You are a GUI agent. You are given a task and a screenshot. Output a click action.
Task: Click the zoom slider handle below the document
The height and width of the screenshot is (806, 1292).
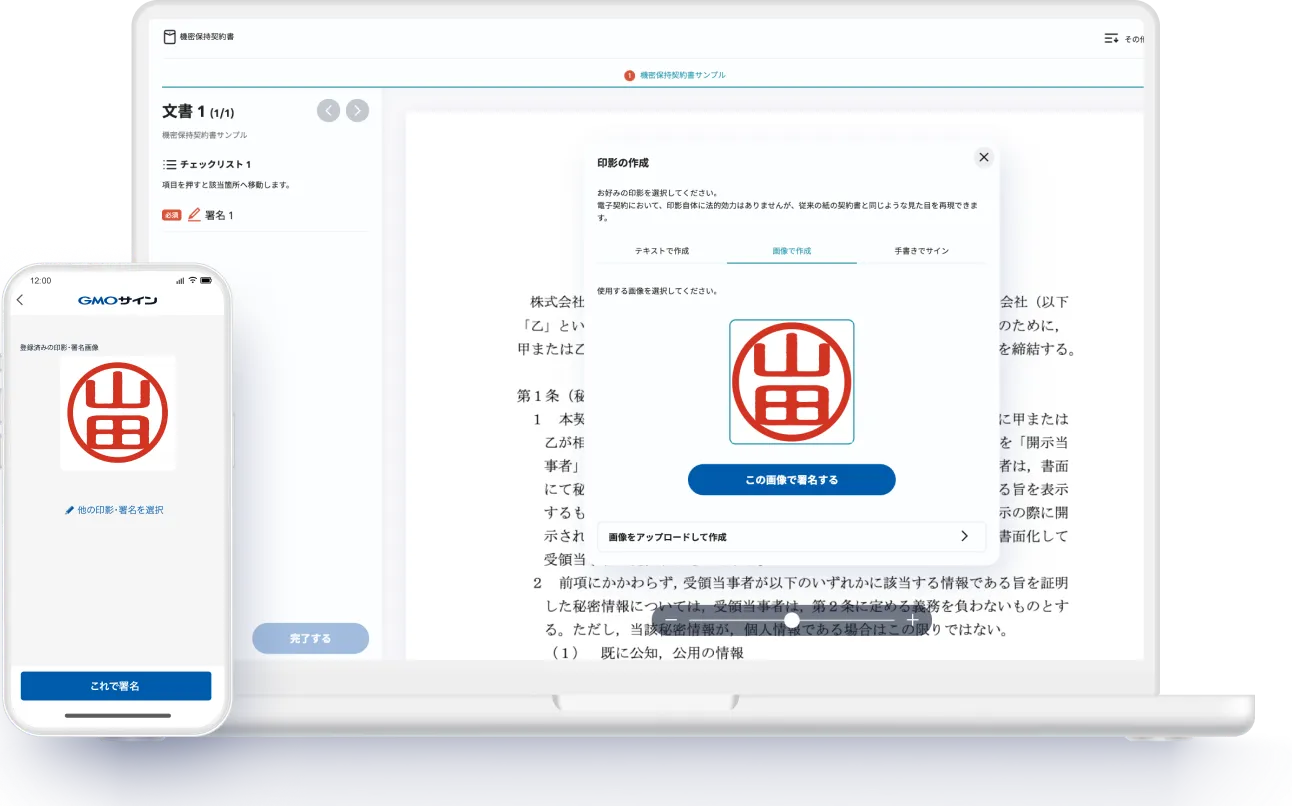[x=791, y=620]
